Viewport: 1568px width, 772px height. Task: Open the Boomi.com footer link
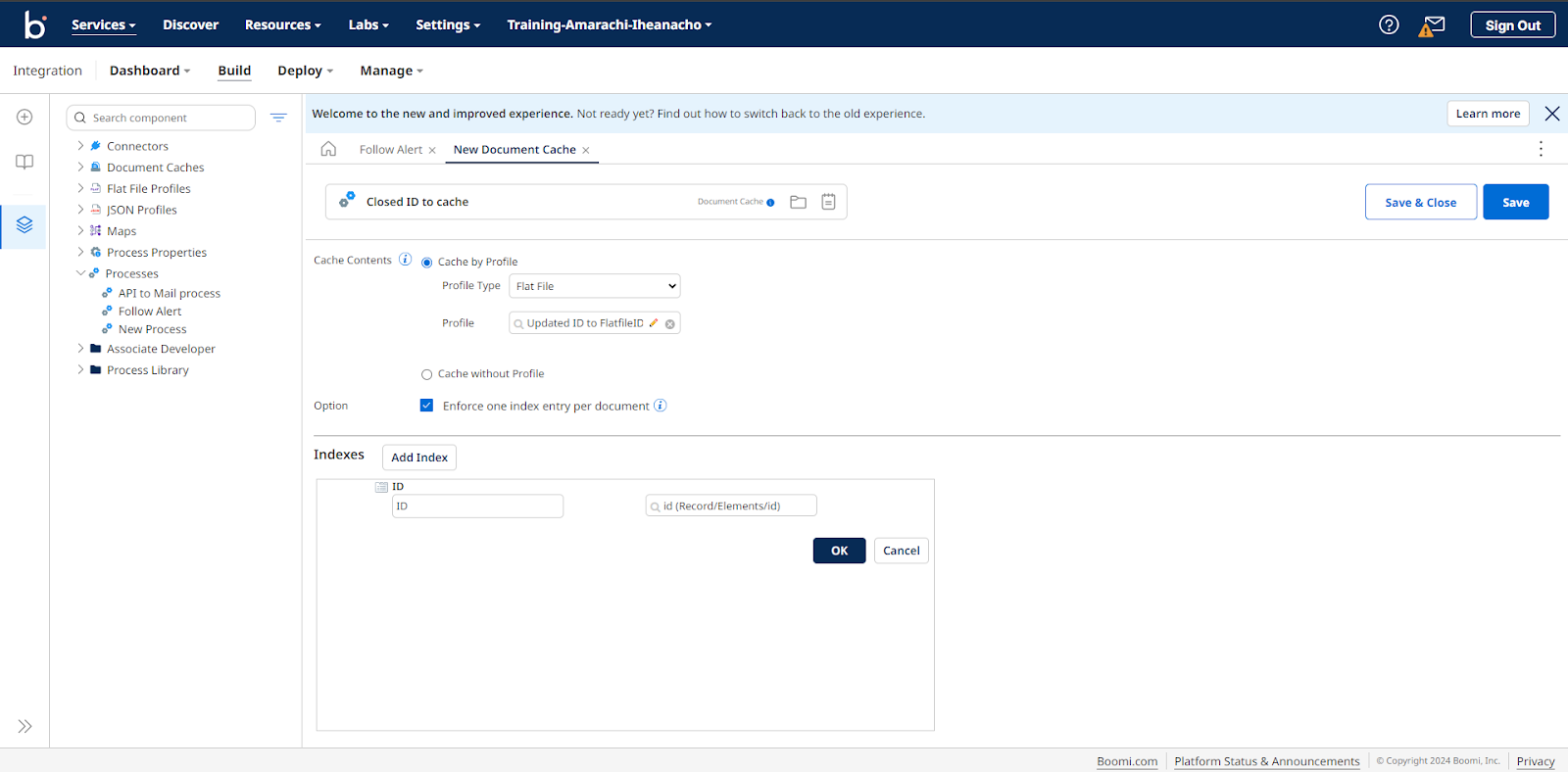[1127, 761]
